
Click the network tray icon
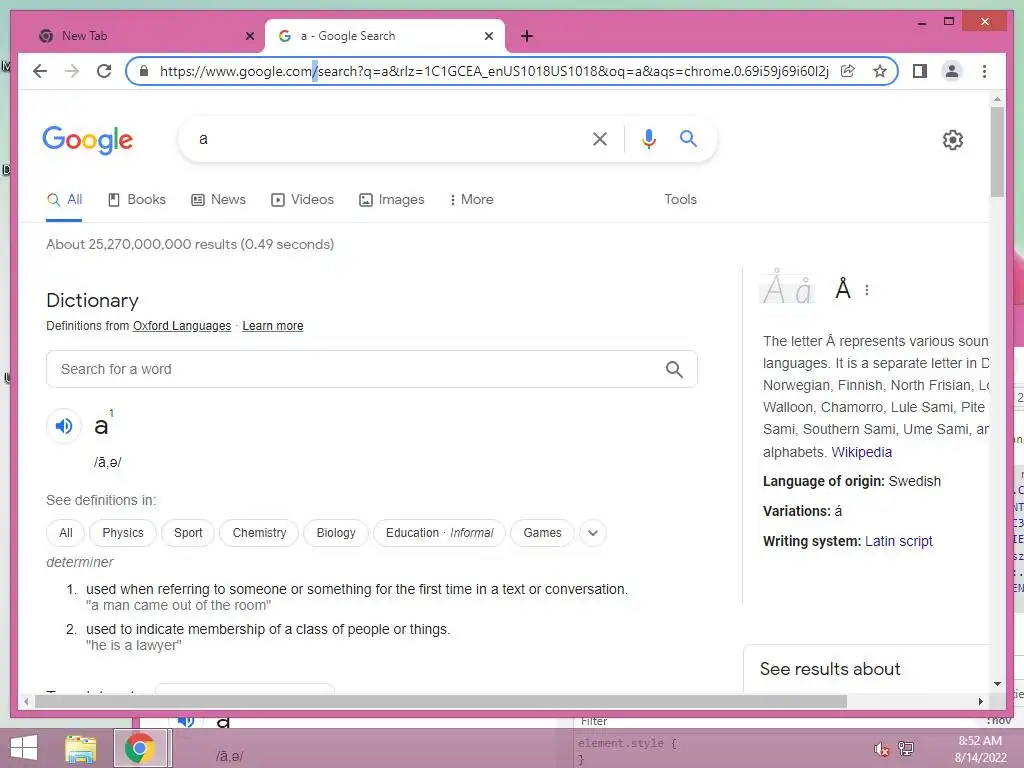pyautogui.click(x=906, y=749)
